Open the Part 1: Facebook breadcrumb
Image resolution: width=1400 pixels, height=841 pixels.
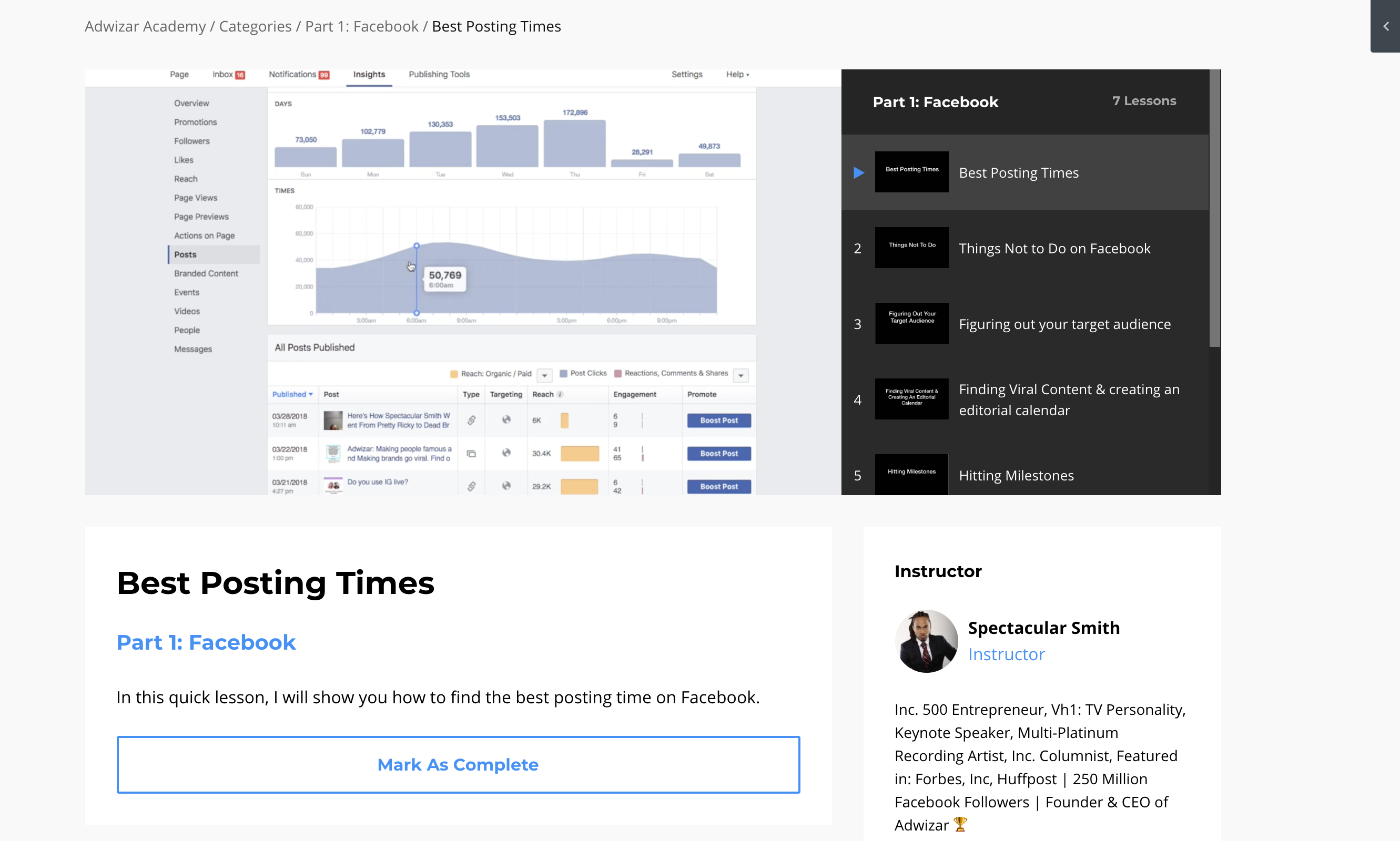(x=362, y=27)
